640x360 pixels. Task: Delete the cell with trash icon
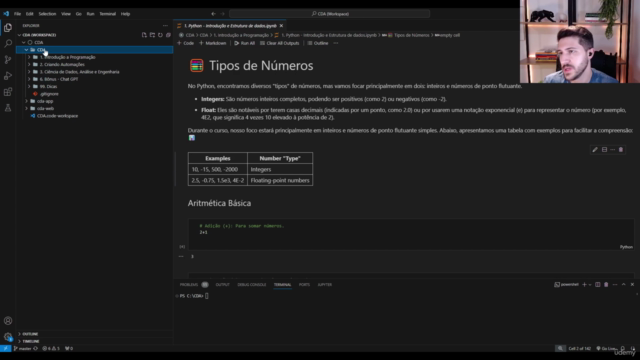click(621, 150)
